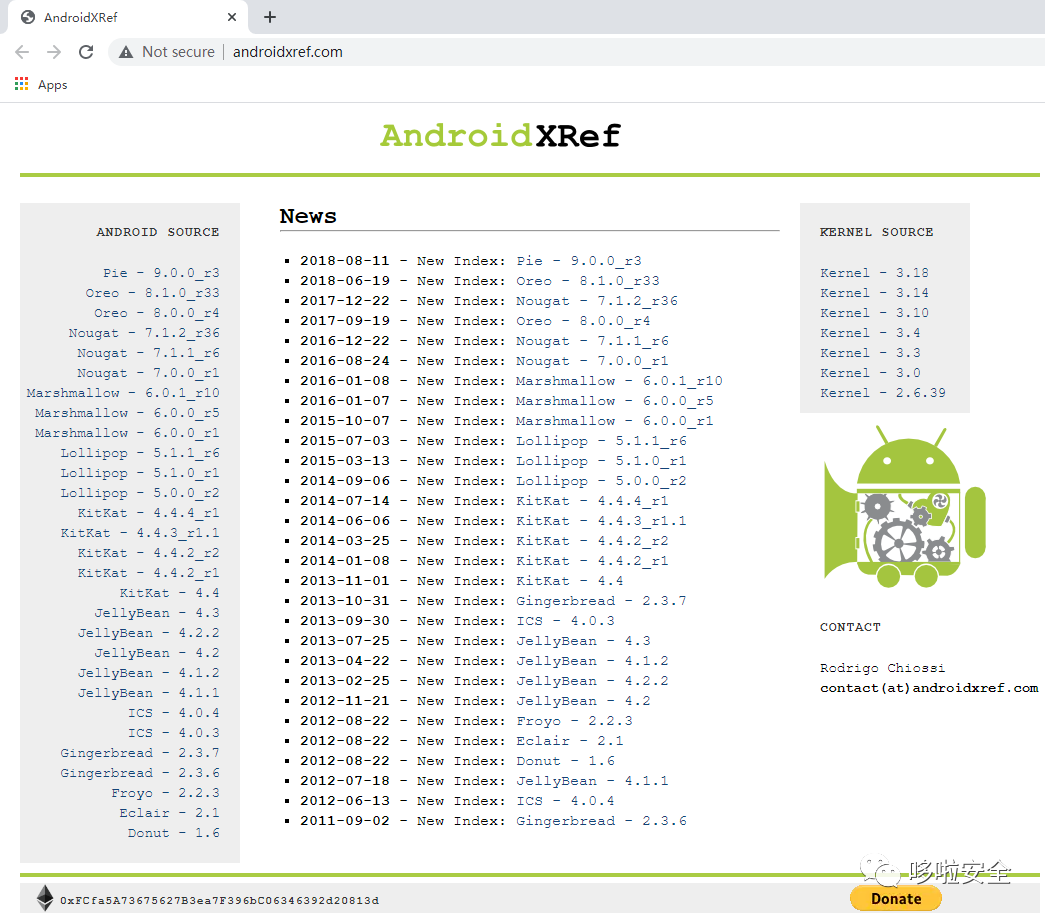1045x918 pixels.
Task: Reload the page with refresh icon
Action: pos(86,52)
